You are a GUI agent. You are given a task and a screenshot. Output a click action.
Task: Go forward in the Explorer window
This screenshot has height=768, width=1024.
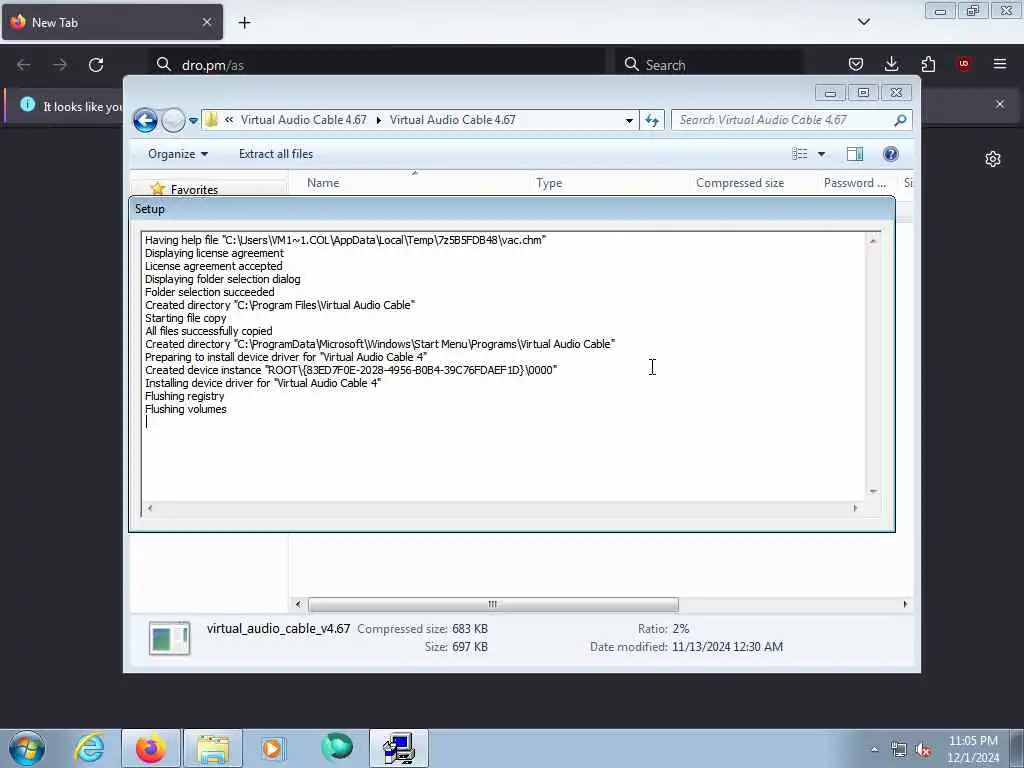173,120
